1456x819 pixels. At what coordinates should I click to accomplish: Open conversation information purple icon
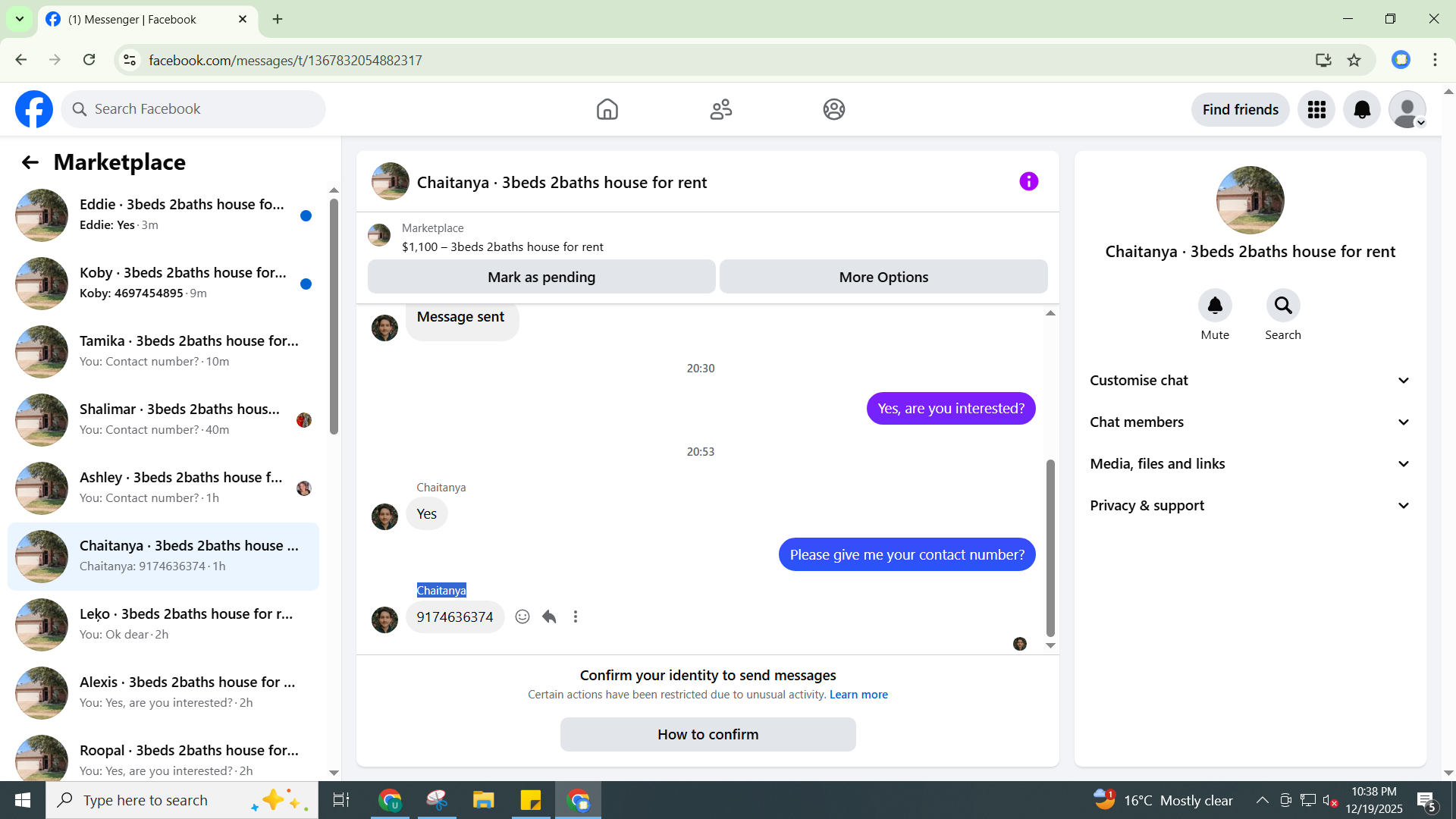(1028, 182)
